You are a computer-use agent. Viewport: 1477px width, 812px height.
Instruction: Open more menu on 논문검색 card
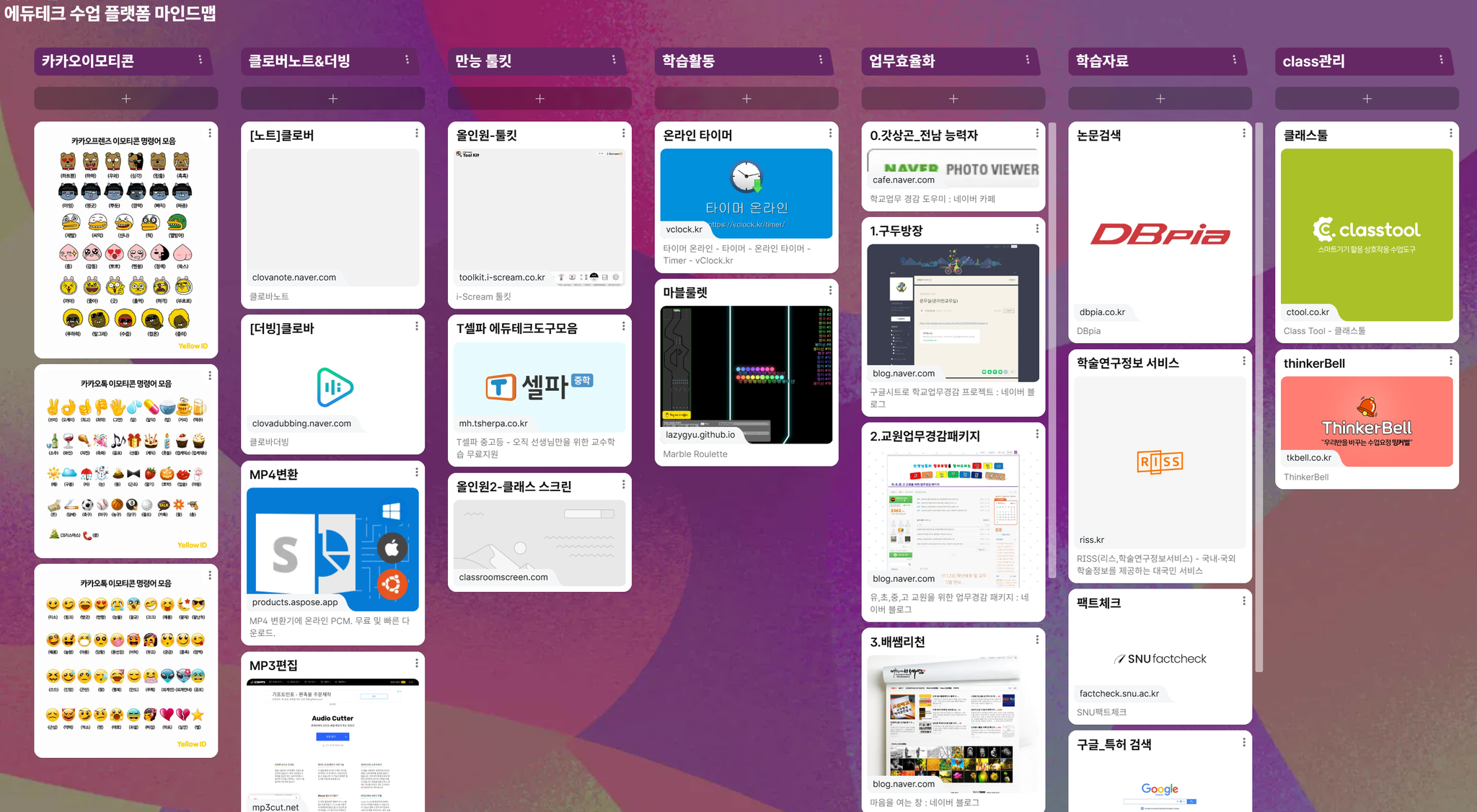pos(1243,133)
